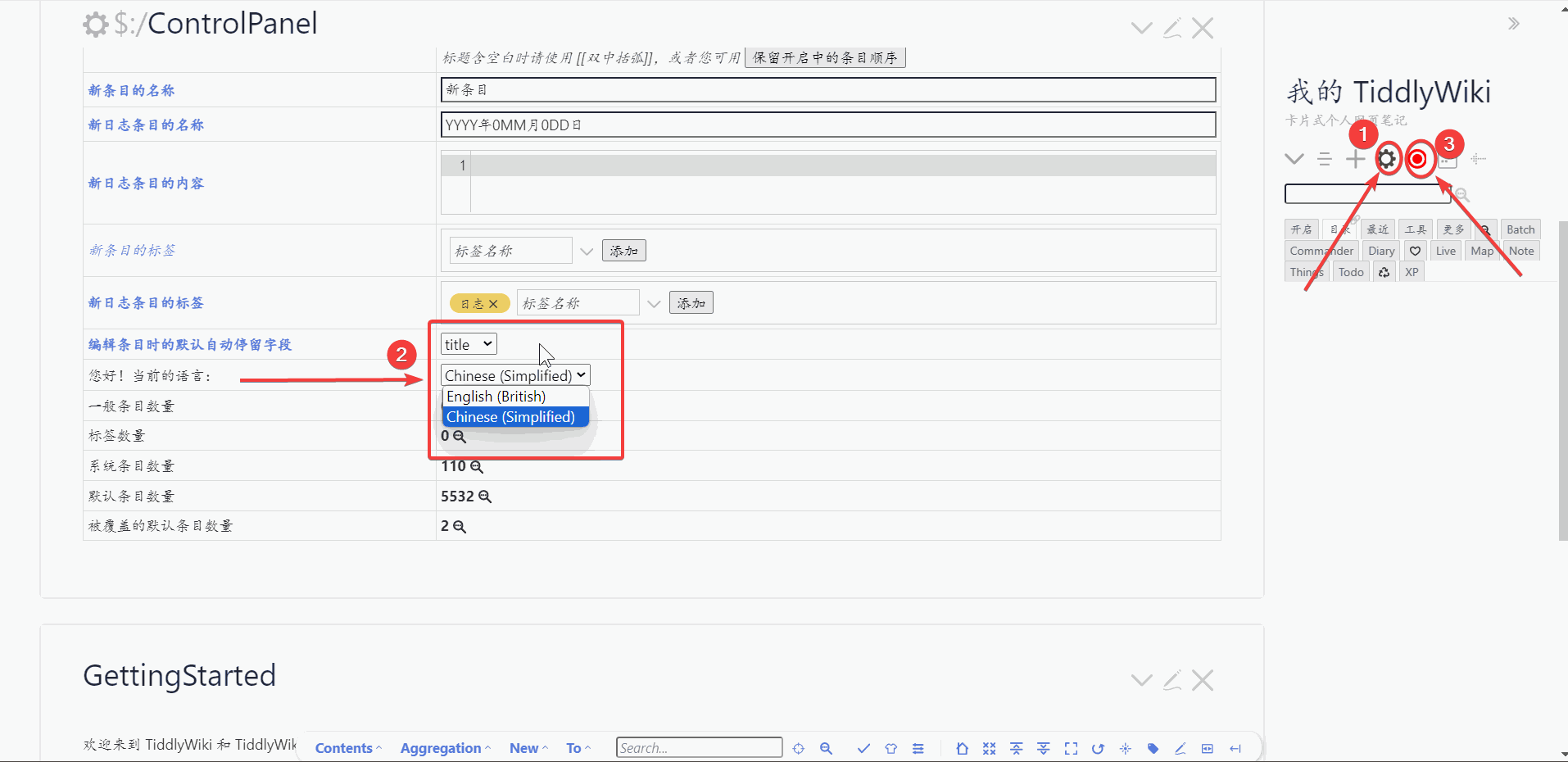Switch to the 最近 sidebar tab

1378,229
